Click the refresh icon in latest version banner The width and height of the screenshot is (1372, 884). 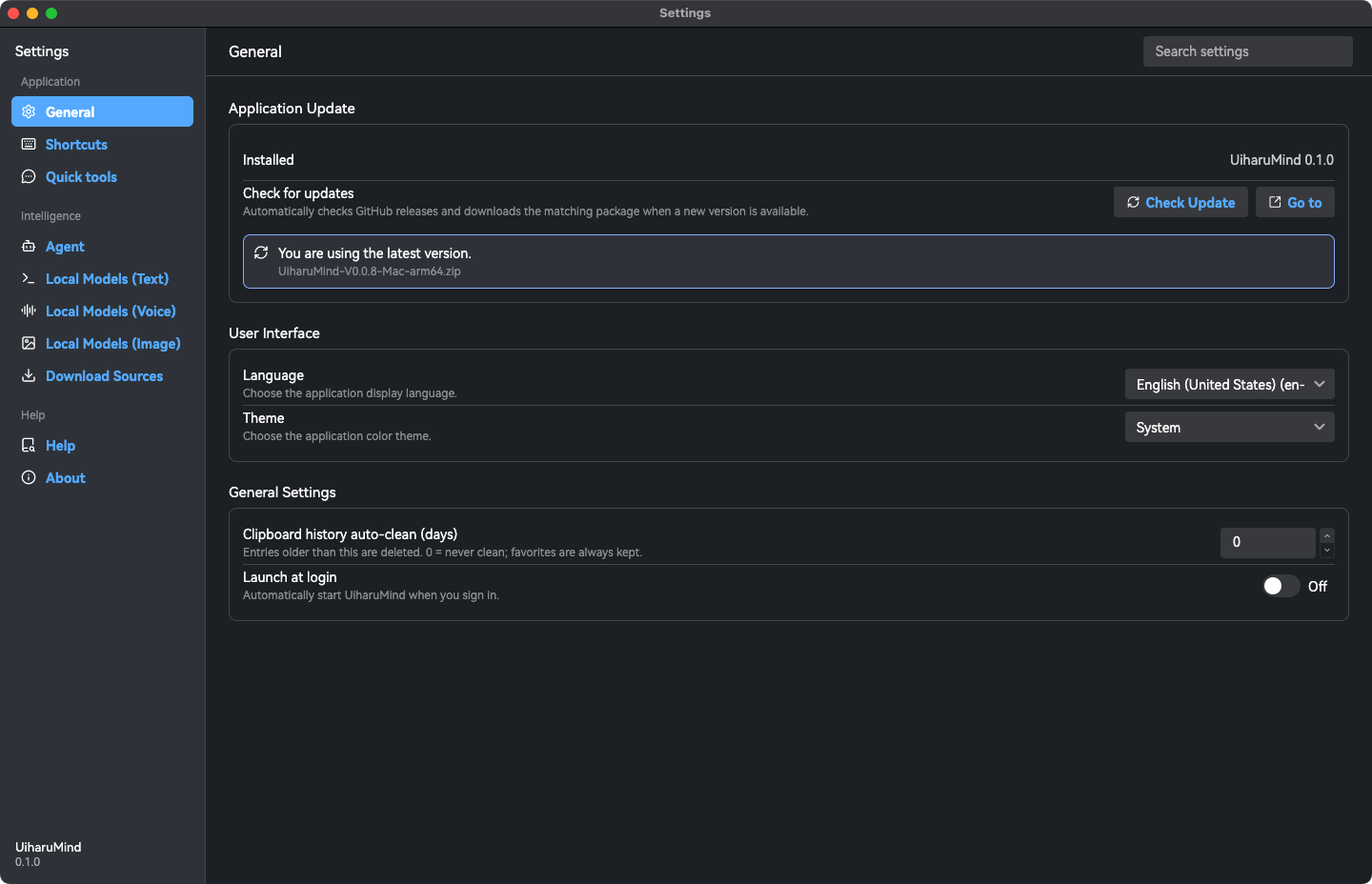point(261,252)
